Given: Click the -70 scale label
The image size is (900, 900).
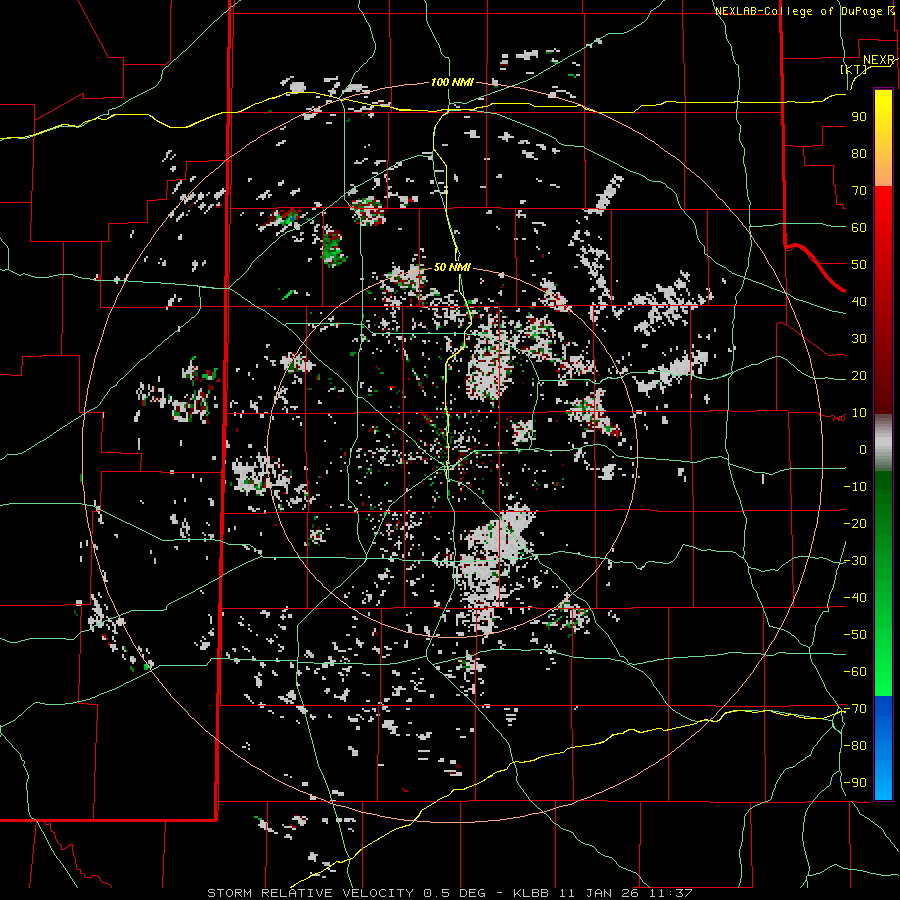Looking at the screenshot, I should pos(855,709).
